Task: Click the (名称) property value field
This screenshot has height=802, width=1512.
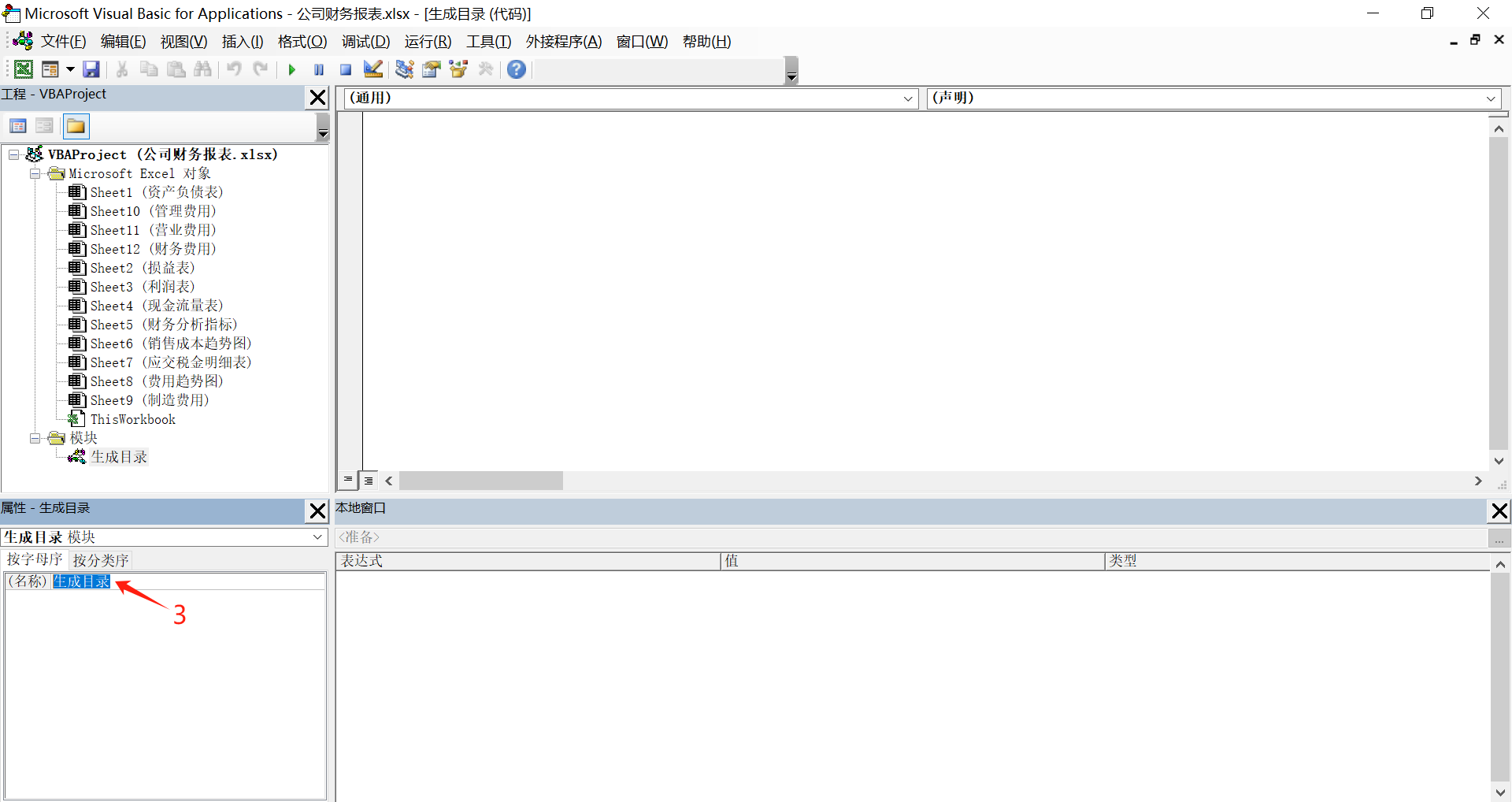Action: coord(189,581)
